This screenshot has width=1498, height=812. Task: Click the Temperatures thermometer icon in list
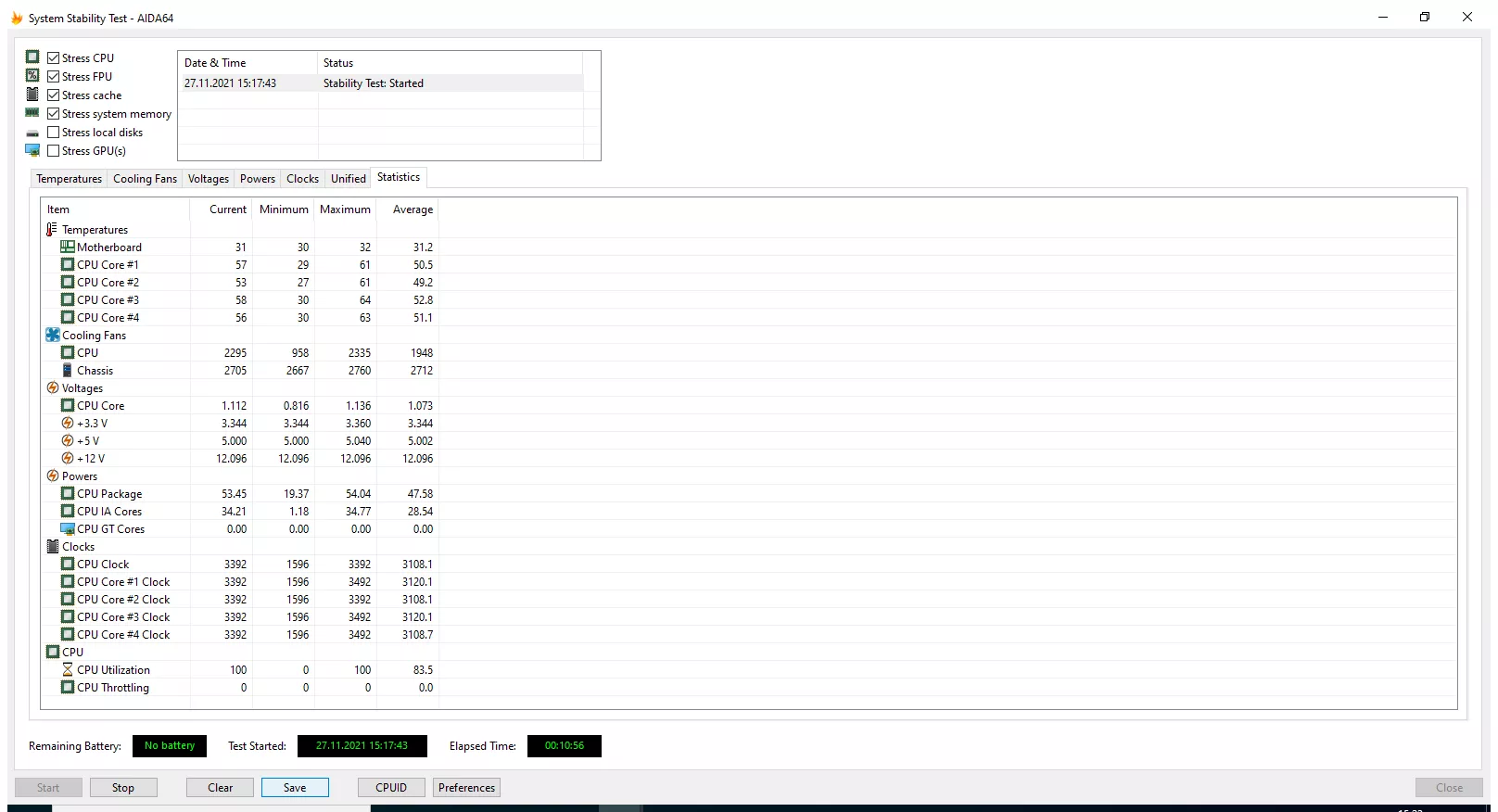point(52,229)
